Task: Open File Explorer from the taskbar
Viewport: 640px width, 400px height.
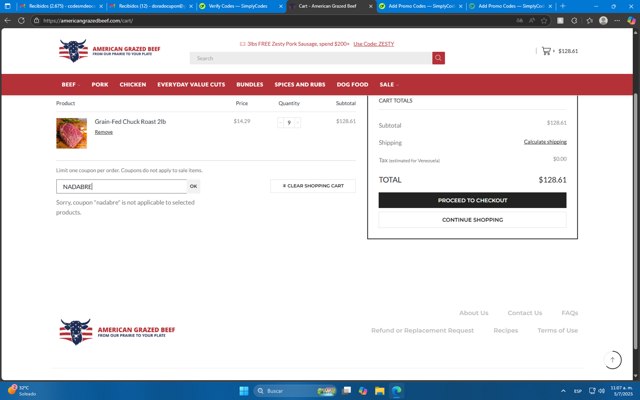Action: coord(380,391)
